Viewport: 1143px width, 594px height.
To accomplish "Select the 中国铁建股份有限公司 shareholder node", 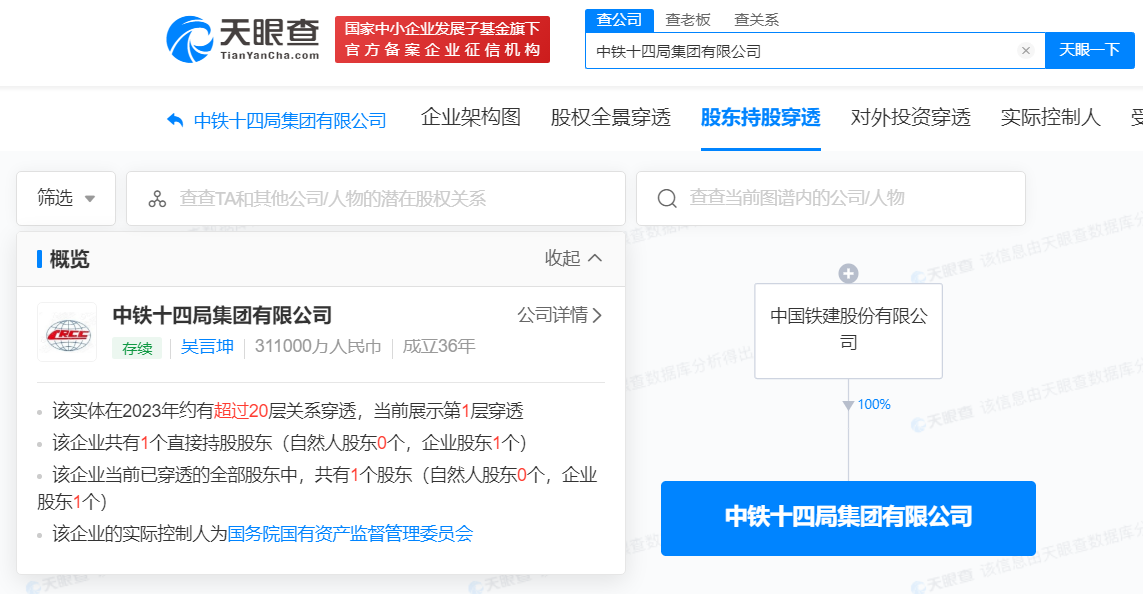I will 849,331.
